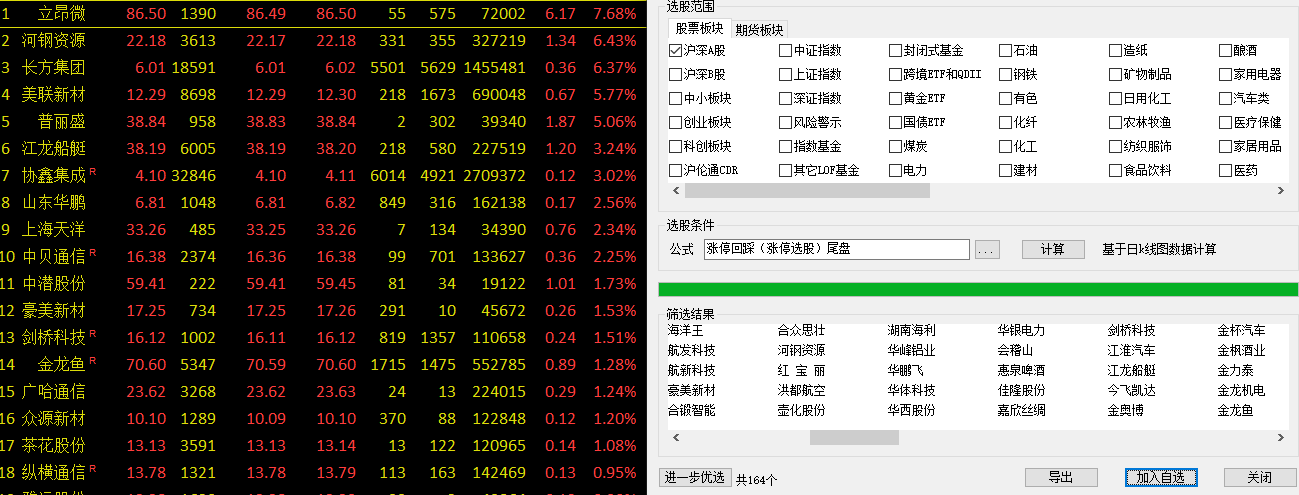The image size is (1299, 495).
Task: Tick the 煤炭 sector checkbox
Action: (x=896, y=146)
